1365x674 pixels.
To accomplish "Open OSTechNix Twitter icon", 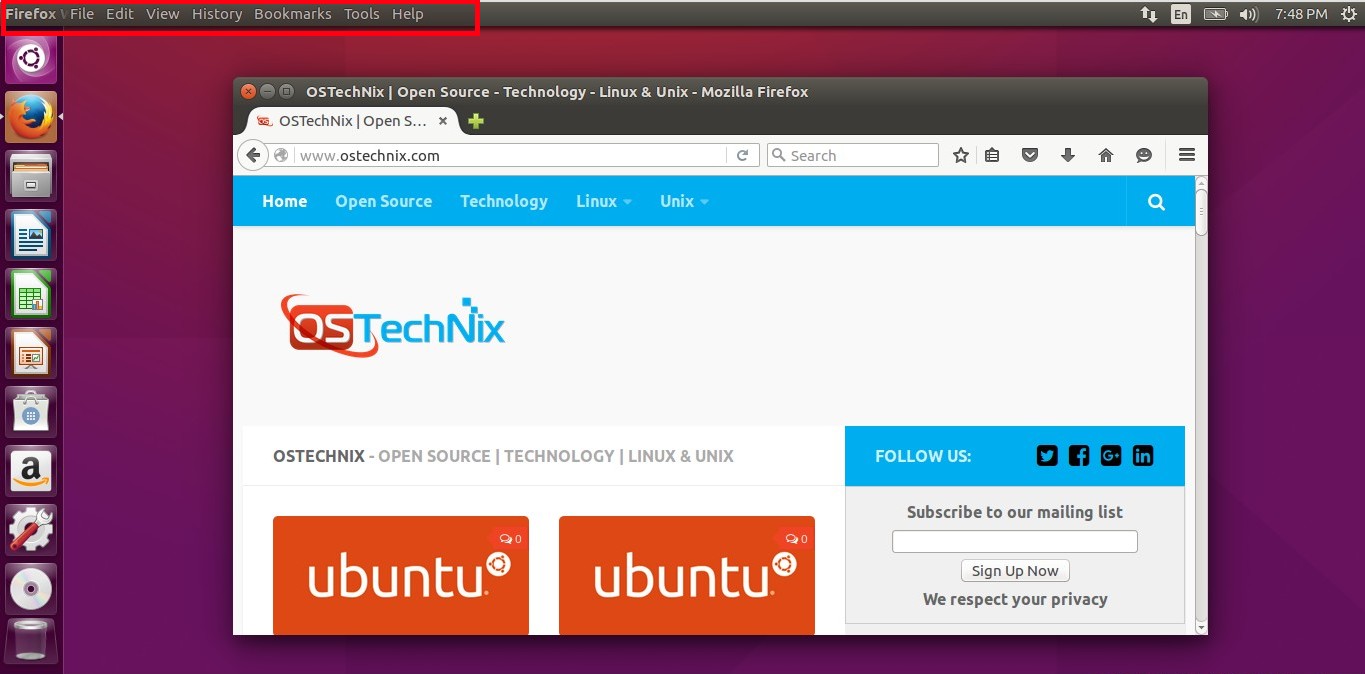I will [1047, 456].
